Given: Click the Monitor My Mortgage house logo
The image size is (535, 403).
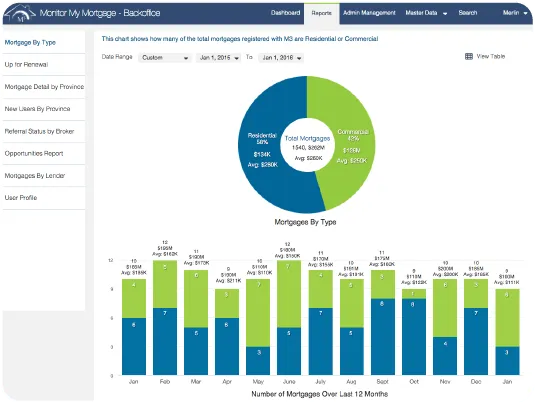Looking at the screenshot, I should click(21, 14).
